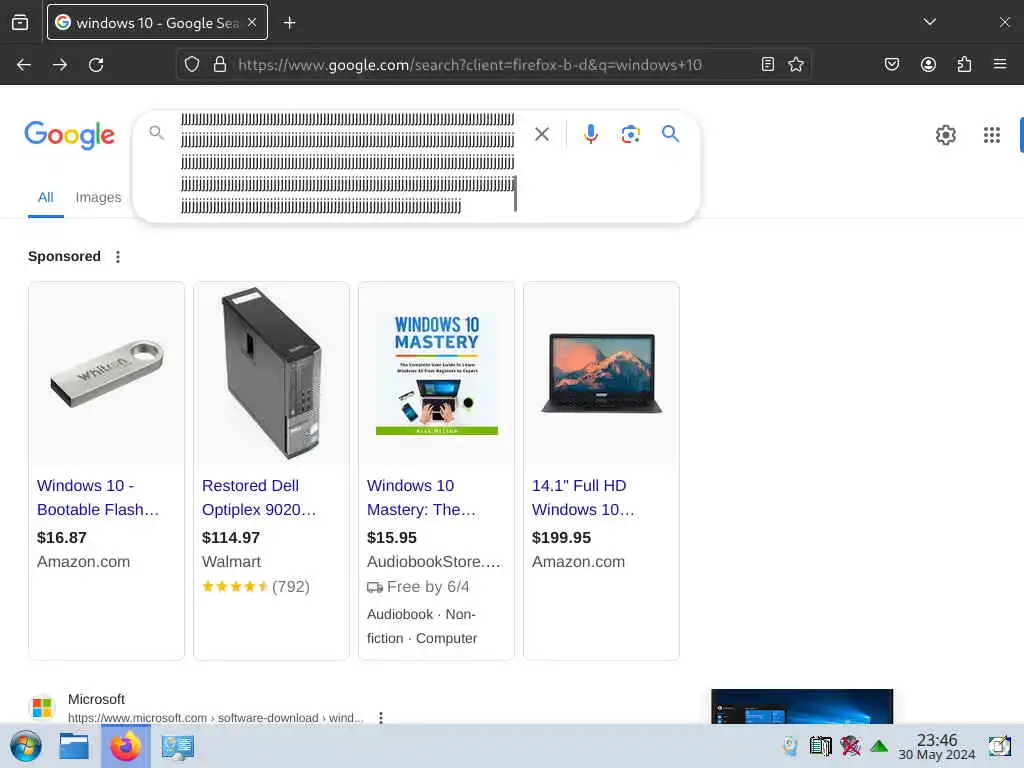Click the 792 reviews star rating
This screenshot has height=768, width=1024.
[256, 586]
